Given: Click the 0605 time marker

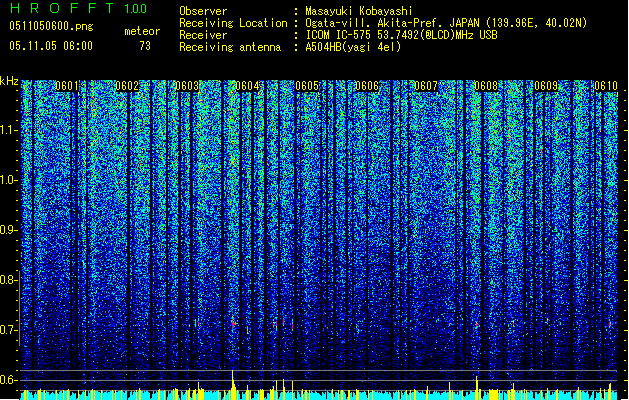Looking at the screenshot, I should pos(307,86).
